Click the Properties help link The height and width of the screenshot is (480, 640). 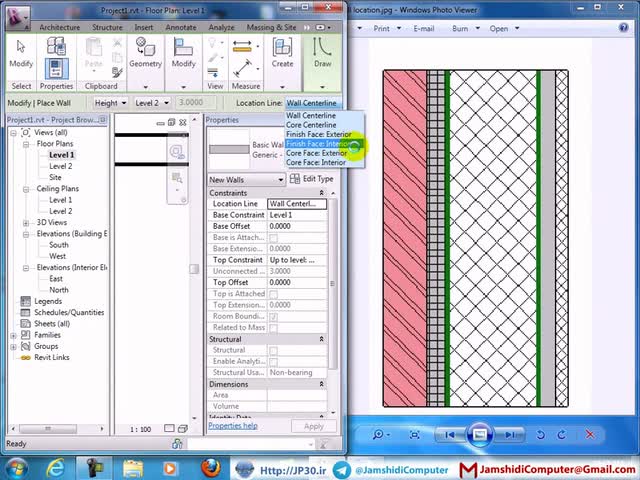(233, 426)
